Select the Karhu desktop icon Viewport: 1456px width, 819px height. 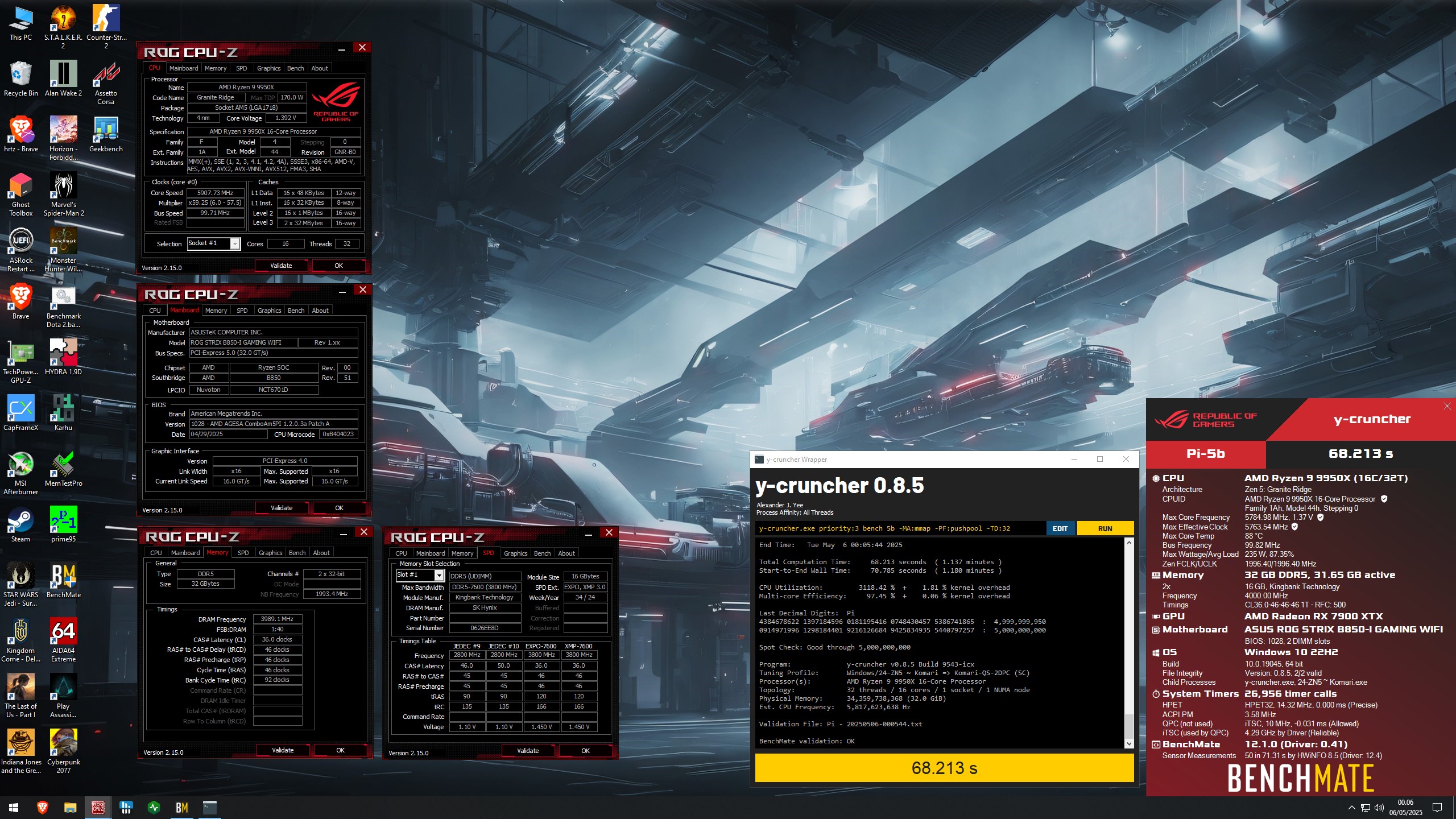click(63, 413)
